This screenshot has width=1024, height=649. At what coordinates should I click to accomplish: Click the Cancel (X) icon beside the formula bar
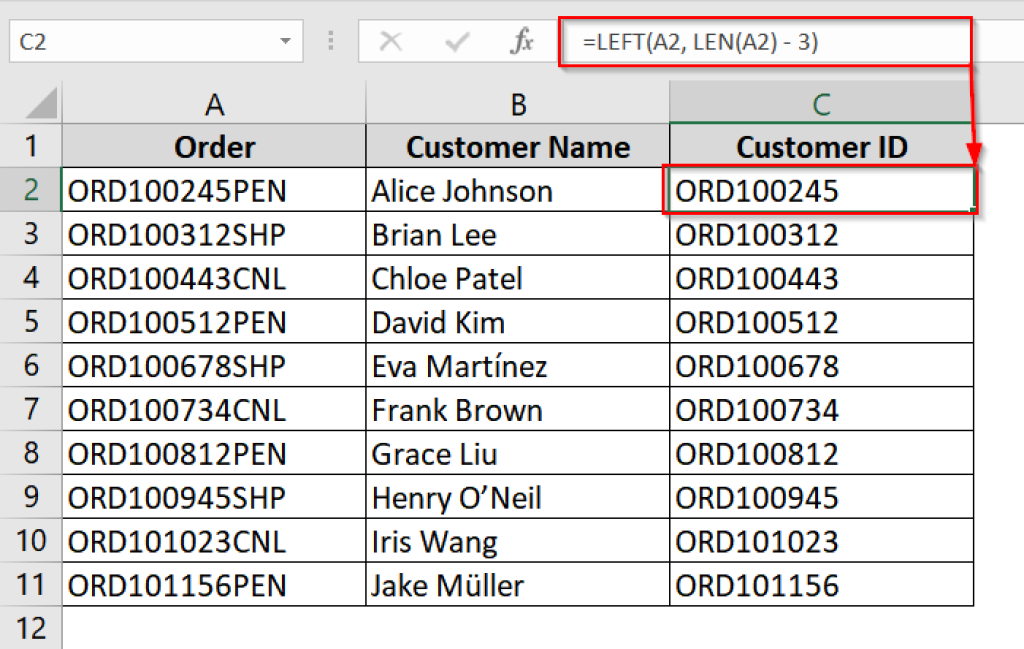coord(391,41)
